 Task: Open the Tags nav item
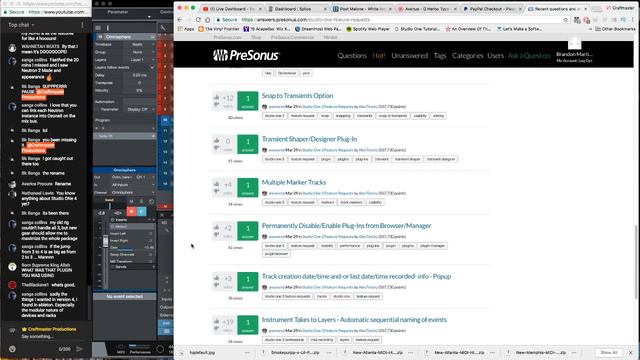(x=440, y=56)
